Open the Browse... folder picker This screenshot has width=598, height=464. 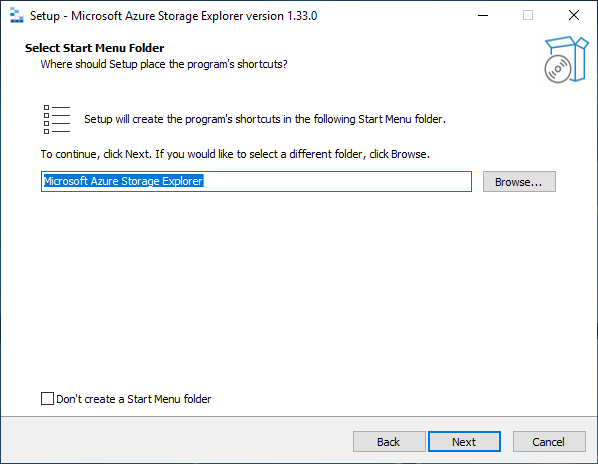[x=519, y=182]
